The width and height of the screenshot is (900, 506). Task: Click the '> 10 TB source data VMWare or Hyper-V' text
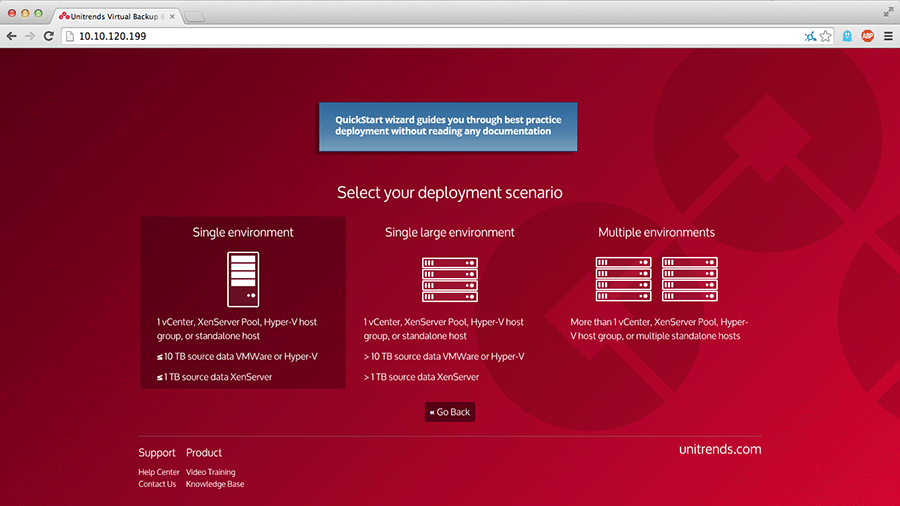(444, 356)
